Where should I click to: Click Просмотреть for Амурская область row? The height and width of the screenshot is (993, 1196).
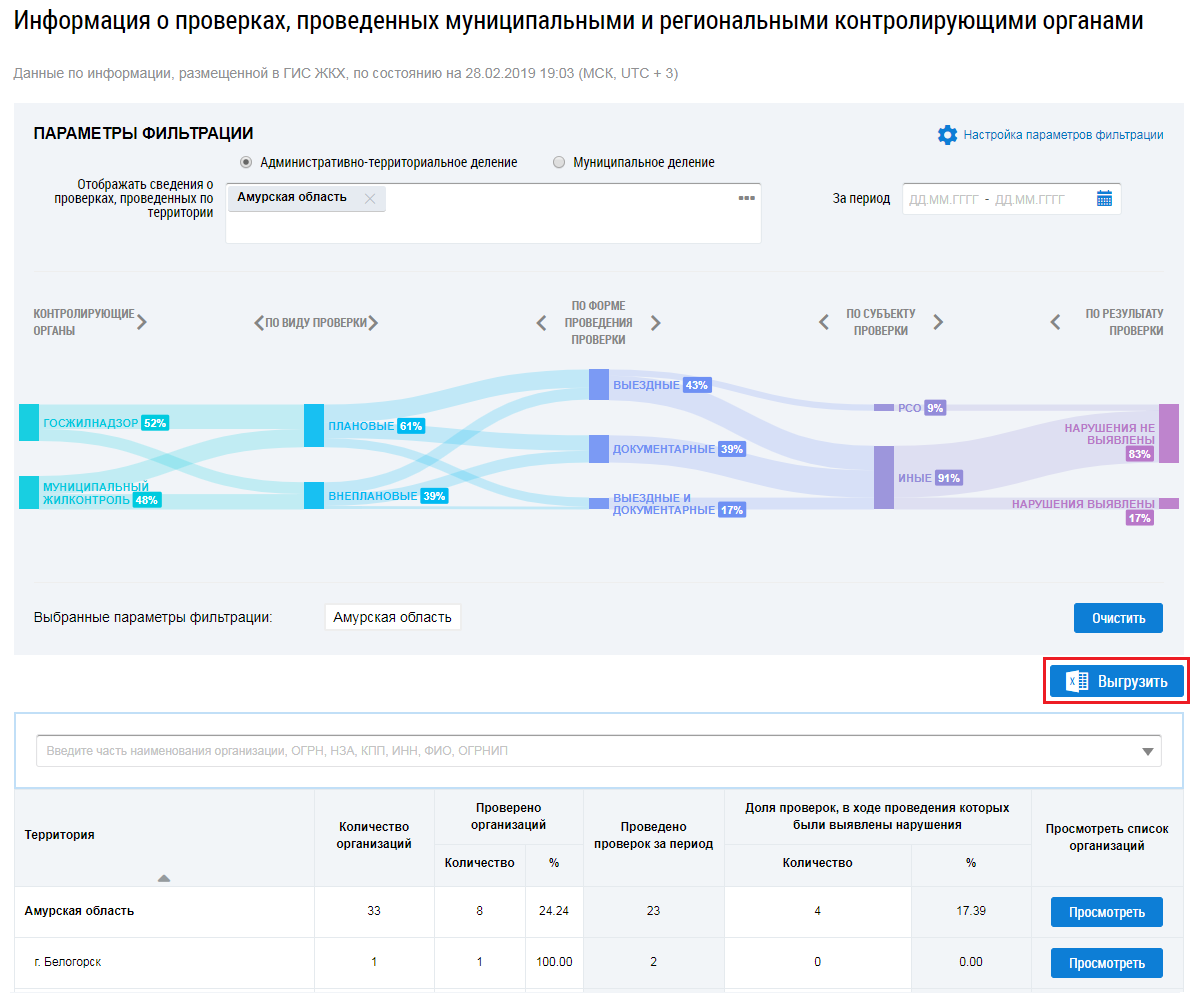[1106, 912]
